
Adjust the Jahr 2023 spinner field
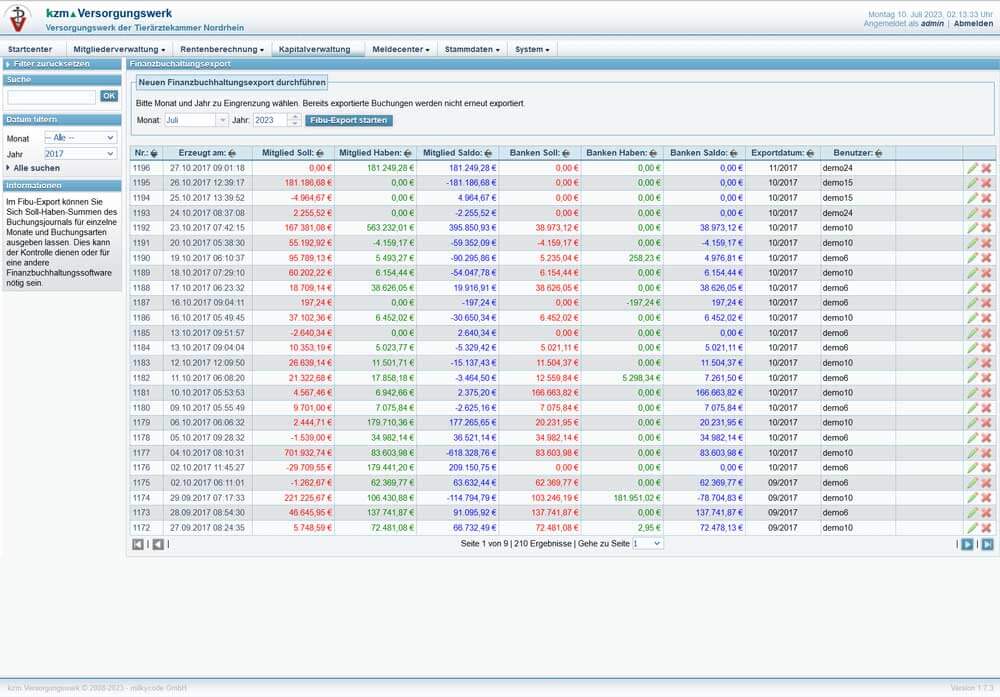[276, 120]
